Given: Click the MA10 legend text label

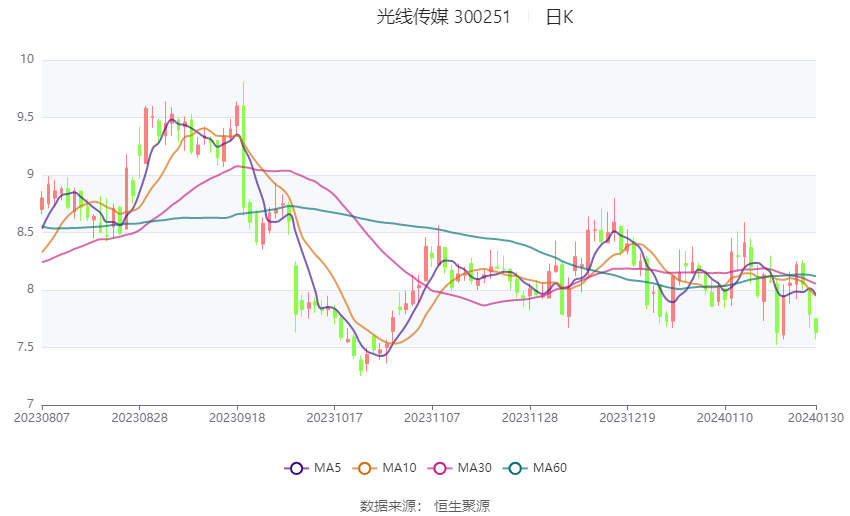Looking at the screenshot, I should tap(399, 468).
